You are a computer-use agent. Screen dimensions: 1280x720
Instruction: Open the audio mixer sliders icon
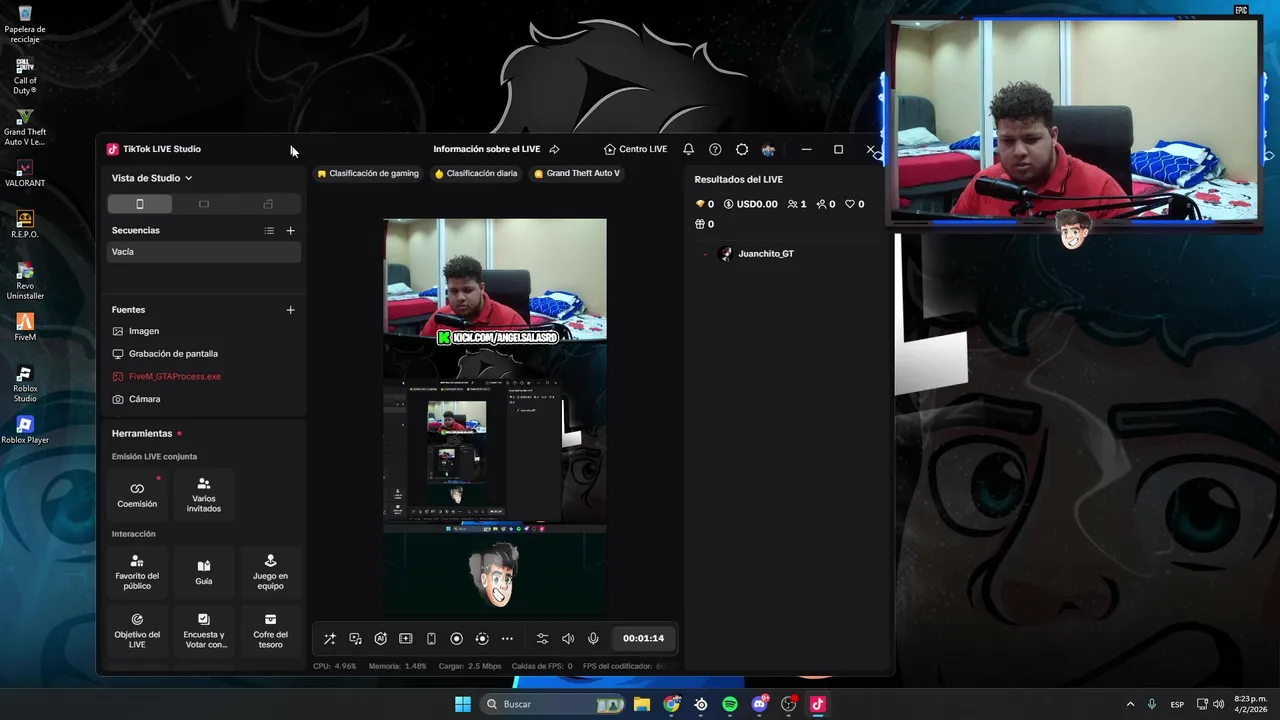pos(542,638)
